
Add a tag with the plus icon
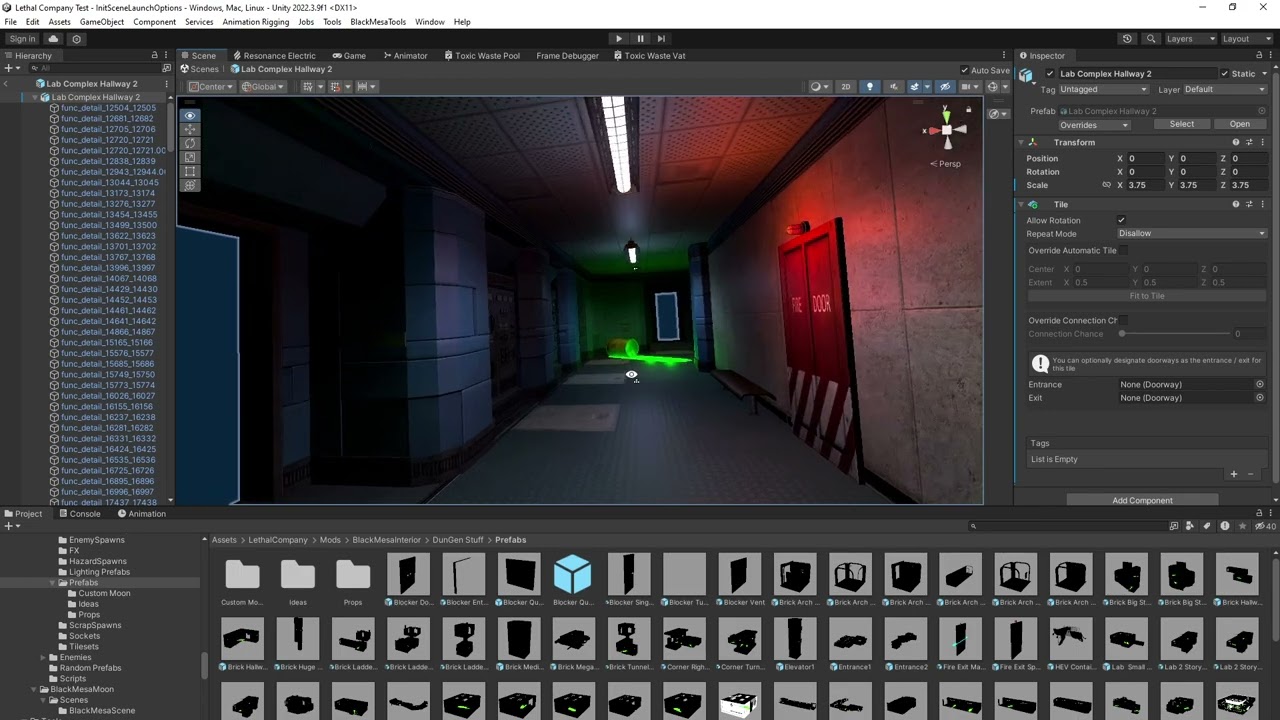pyautogui.click(x=1233, y=475)
